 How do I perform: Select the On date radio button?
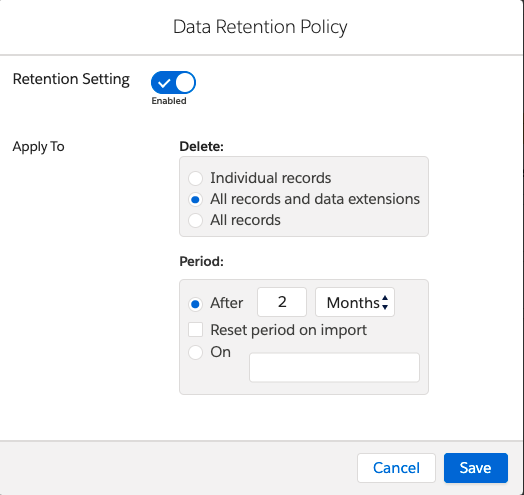tap(195, 352)
